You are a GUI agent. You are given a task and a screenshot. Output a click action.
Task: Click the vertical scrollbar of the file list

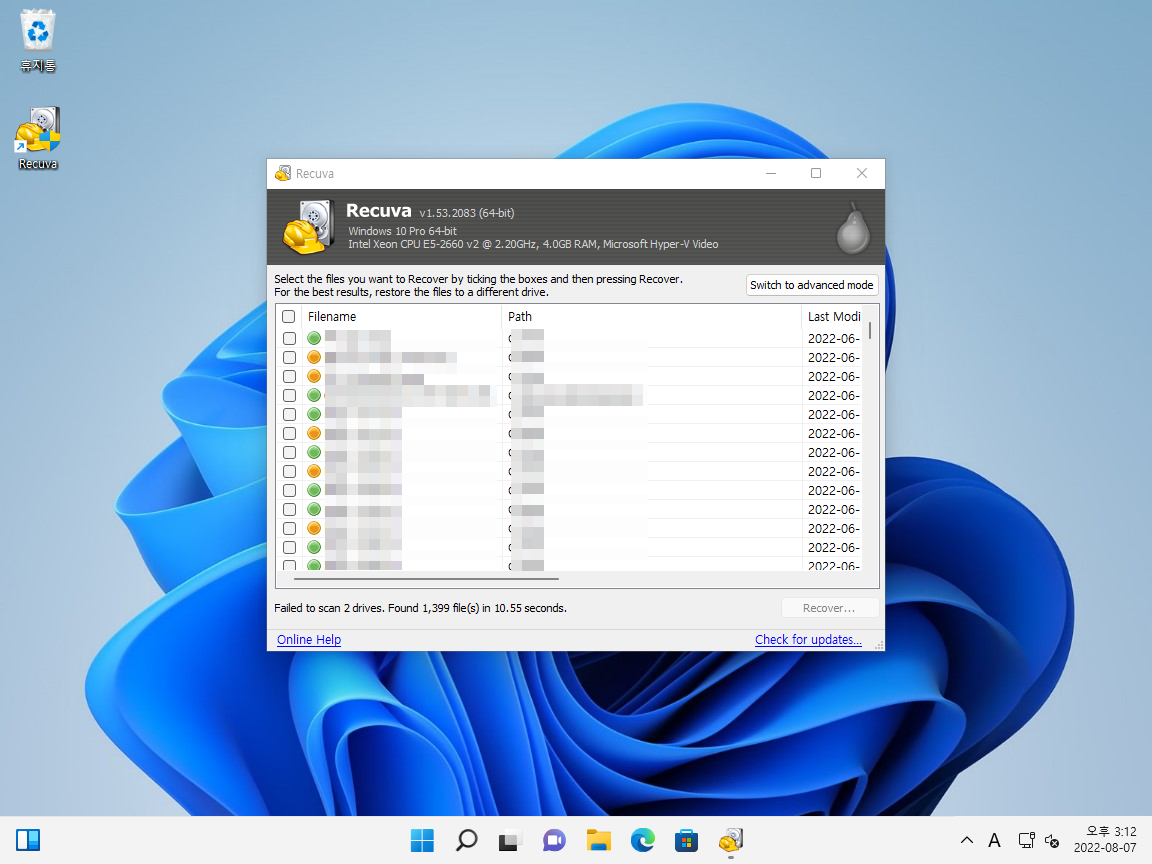click(x=871, y=331)
